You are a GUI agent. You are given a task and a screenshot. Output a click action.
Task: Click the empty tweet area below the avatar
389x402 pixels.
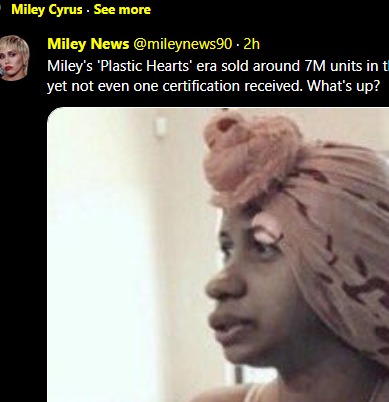[23, 233]
